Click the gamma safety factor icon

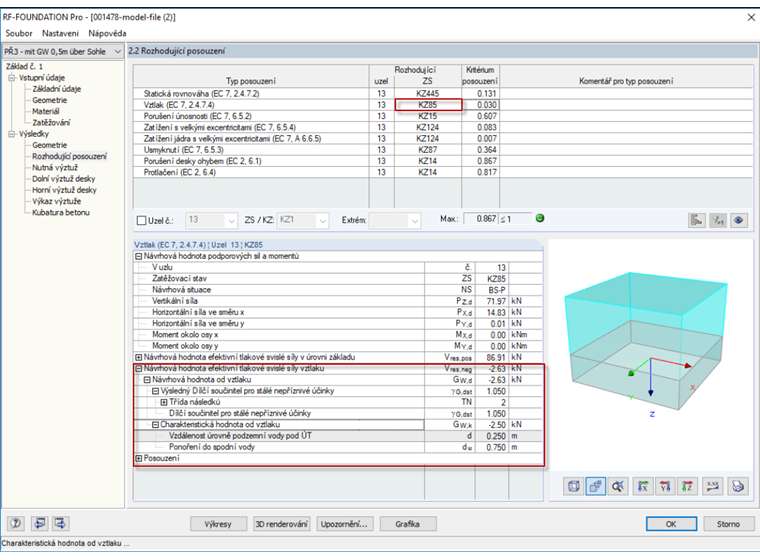[x=717, y=220]
